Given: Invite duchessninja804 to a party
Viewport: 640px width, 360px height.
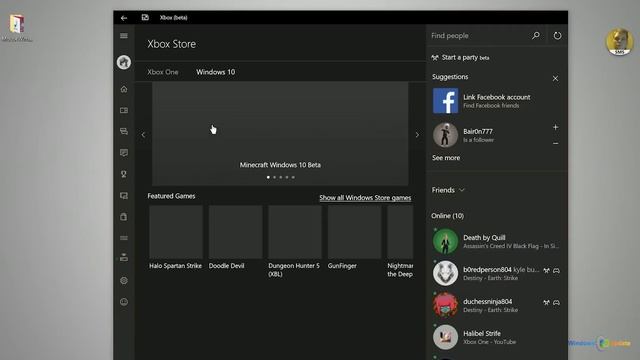Looking at the screenshot, I should [546, 302].
